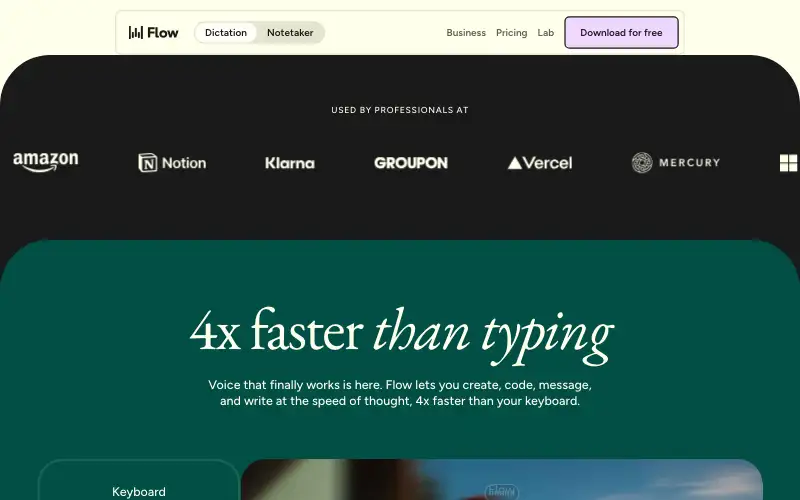Click the Download for free button

621,33
